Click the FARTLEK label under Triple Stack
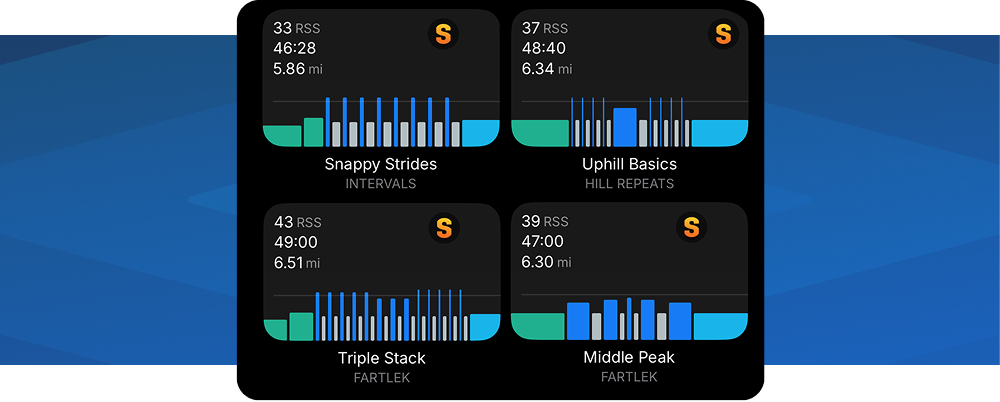 (381, 378)
